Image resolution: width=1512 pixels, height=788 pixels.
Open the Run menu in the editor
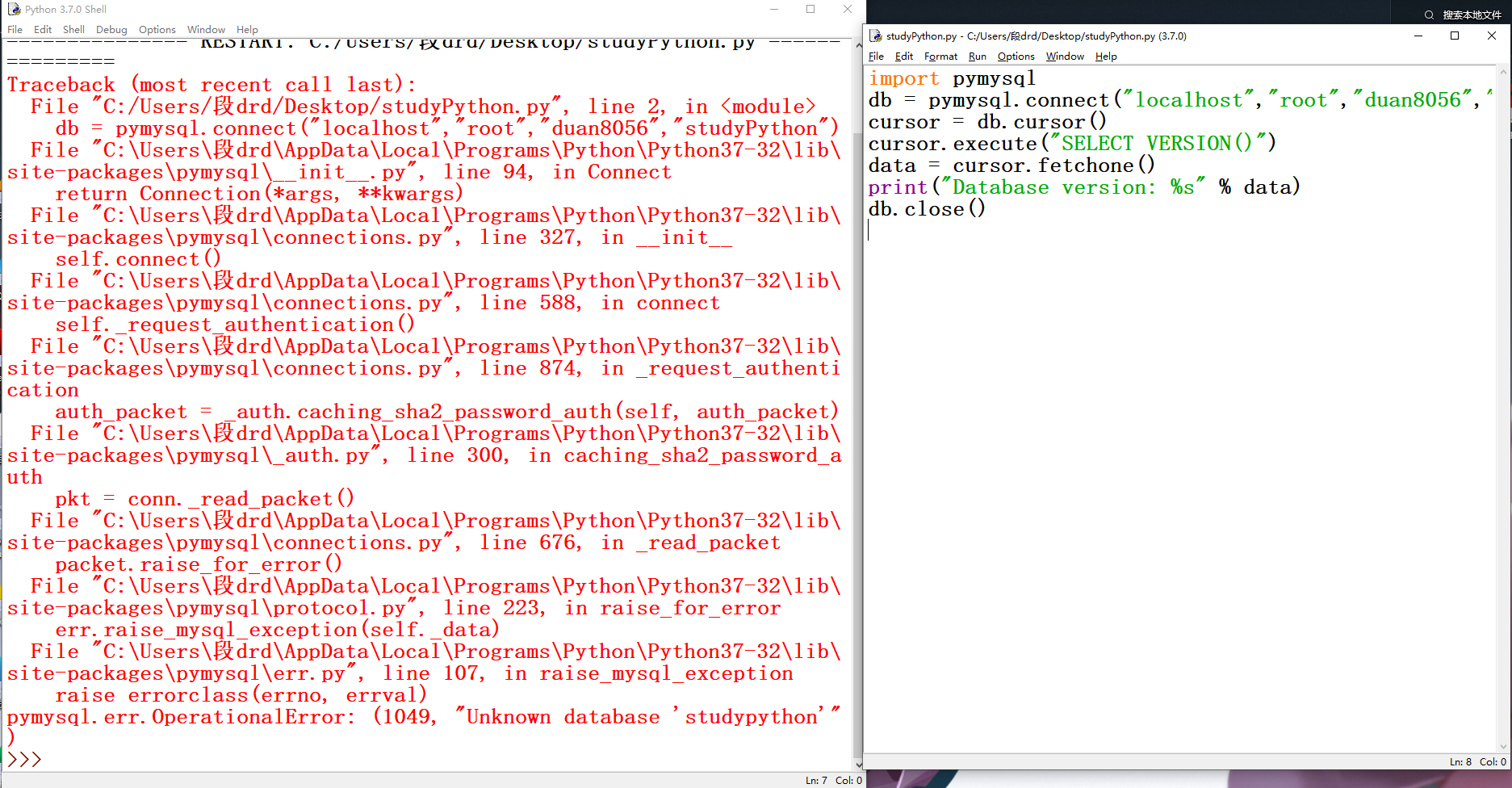click(977, 57)
